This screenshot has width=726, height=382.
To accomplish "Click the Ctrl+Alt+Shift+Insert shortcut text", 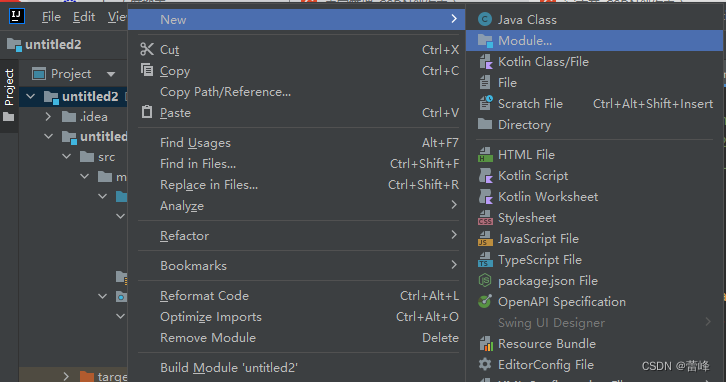I will pos(653,104).
